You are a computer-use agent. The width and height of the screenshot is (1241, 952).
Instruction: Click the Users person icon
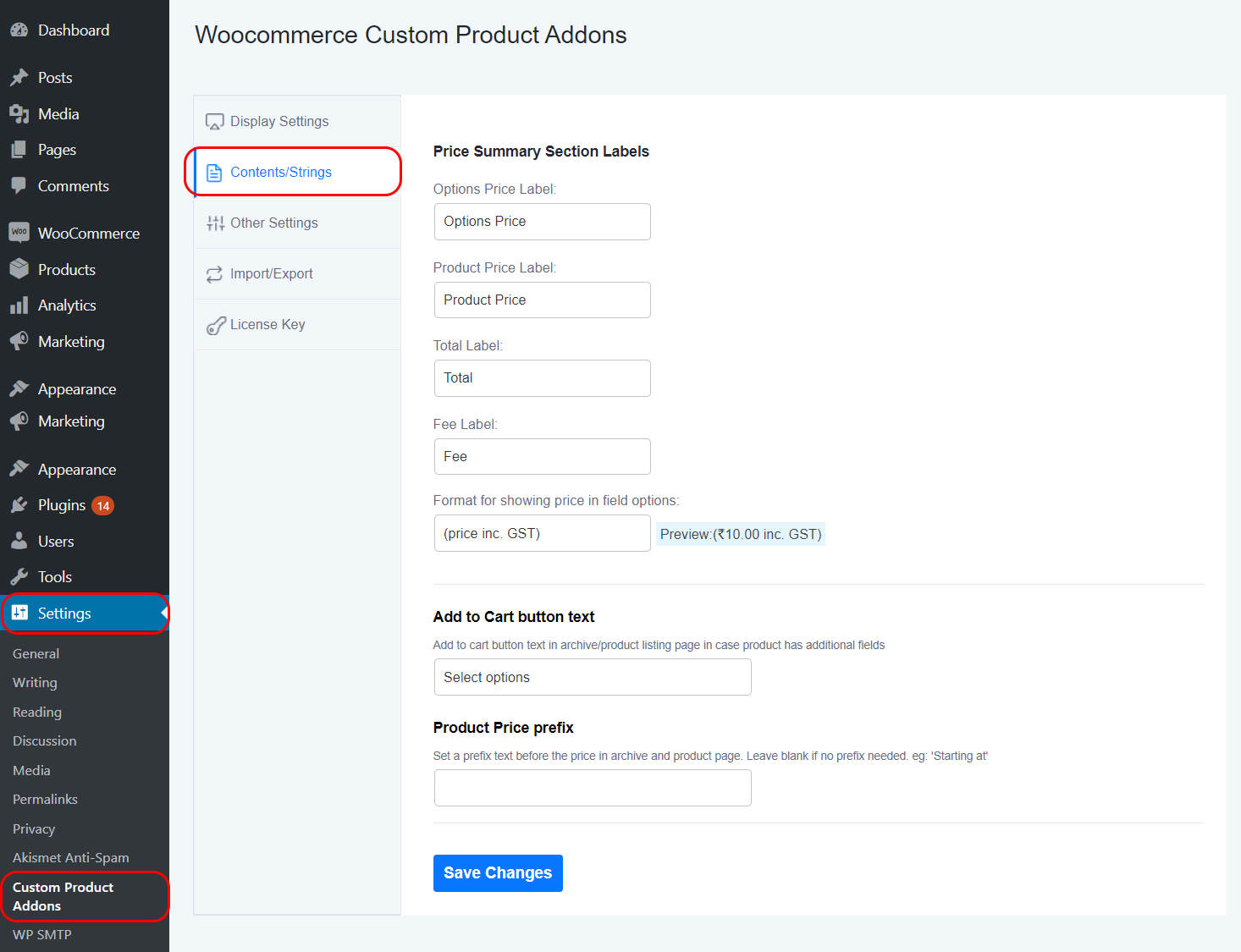(19, 542)
